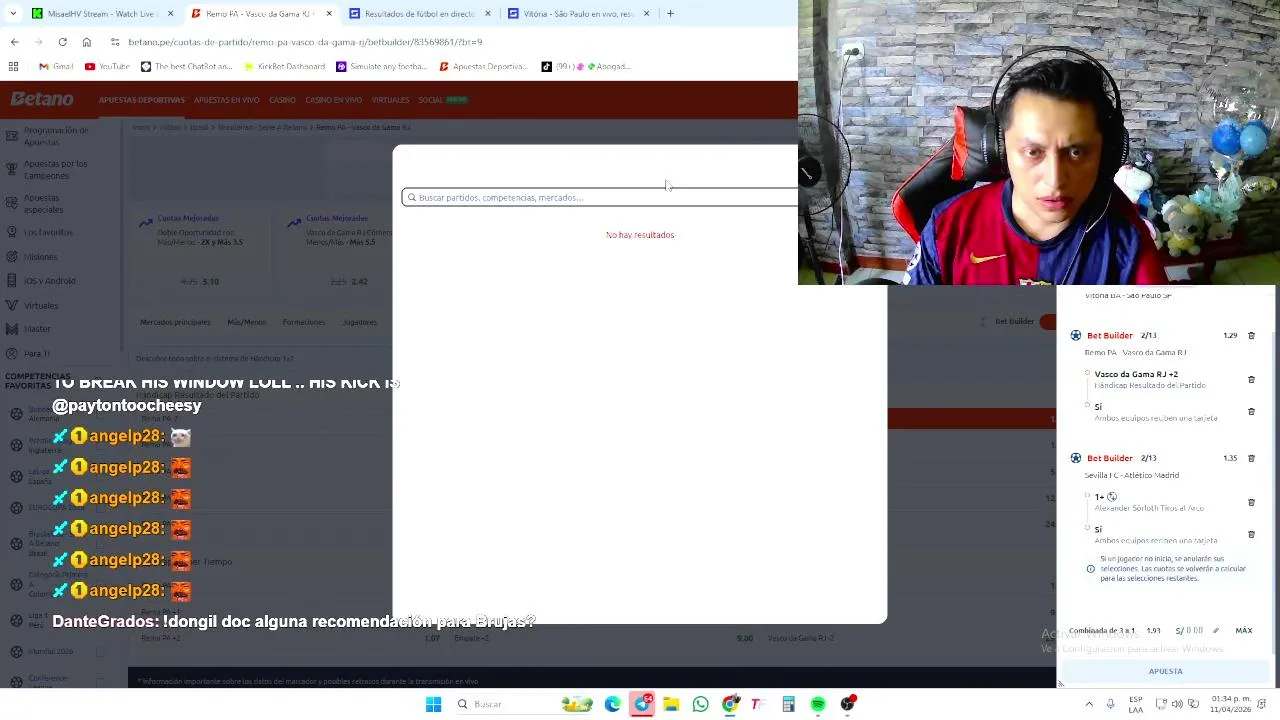Viewport: 1280px width, 720px height.
Task: Click Mercados principales tab behind overlay
Action: 175,322
